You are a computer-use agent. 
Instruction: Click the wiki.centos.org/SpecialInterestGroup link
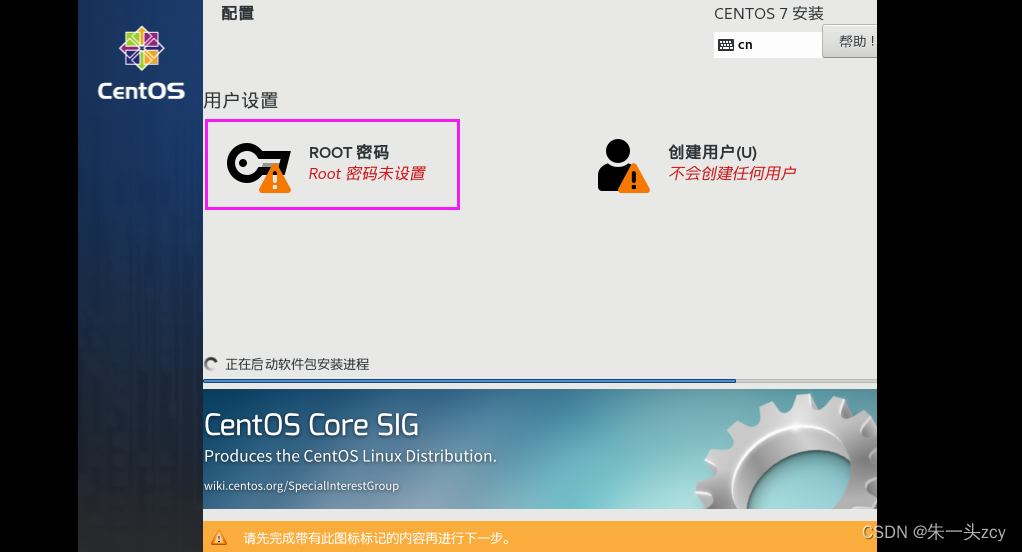coord(301,486)
